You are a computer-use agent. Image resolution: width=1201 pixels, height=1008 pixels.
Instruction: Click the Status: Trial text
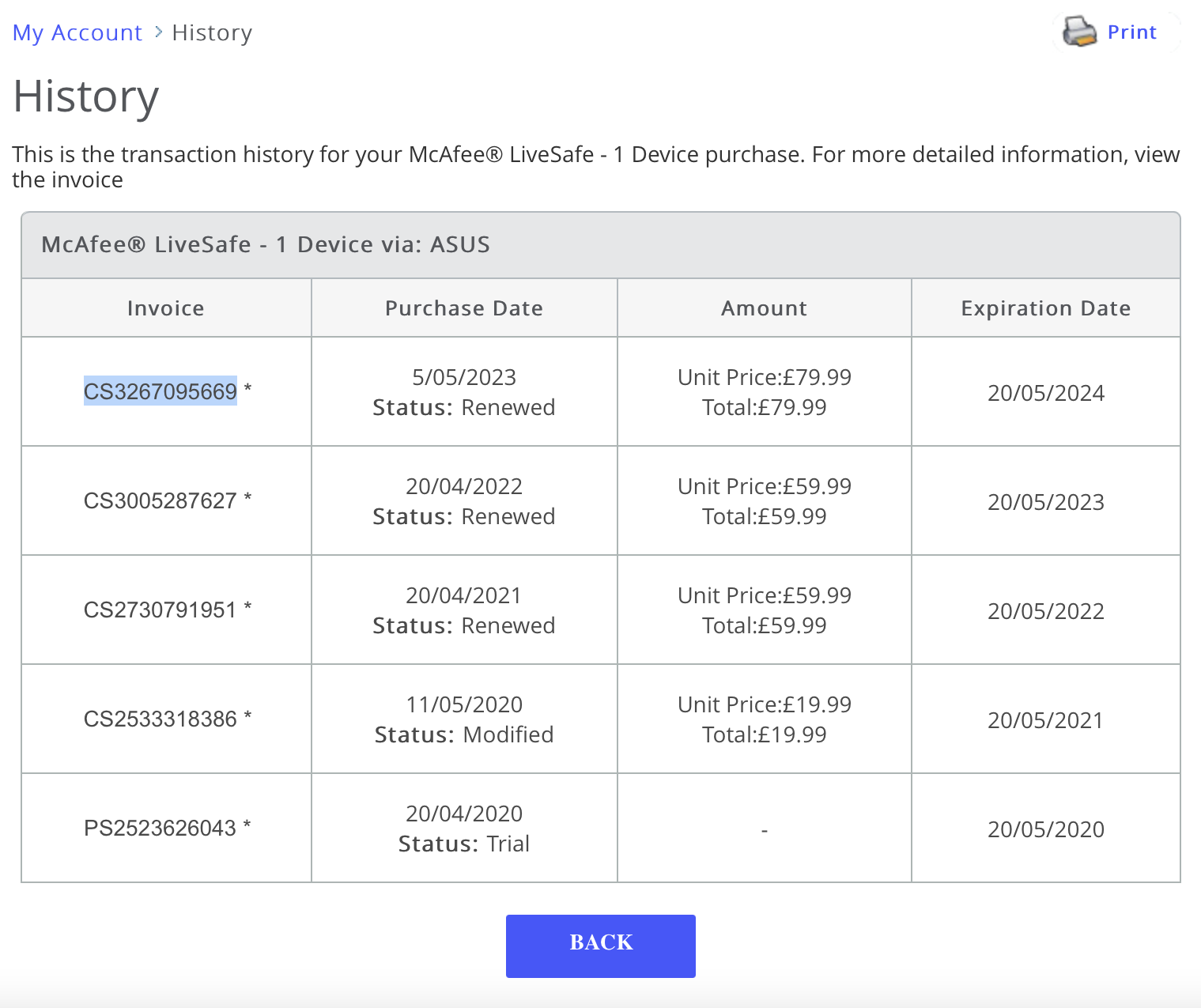(x=464, y=844)
